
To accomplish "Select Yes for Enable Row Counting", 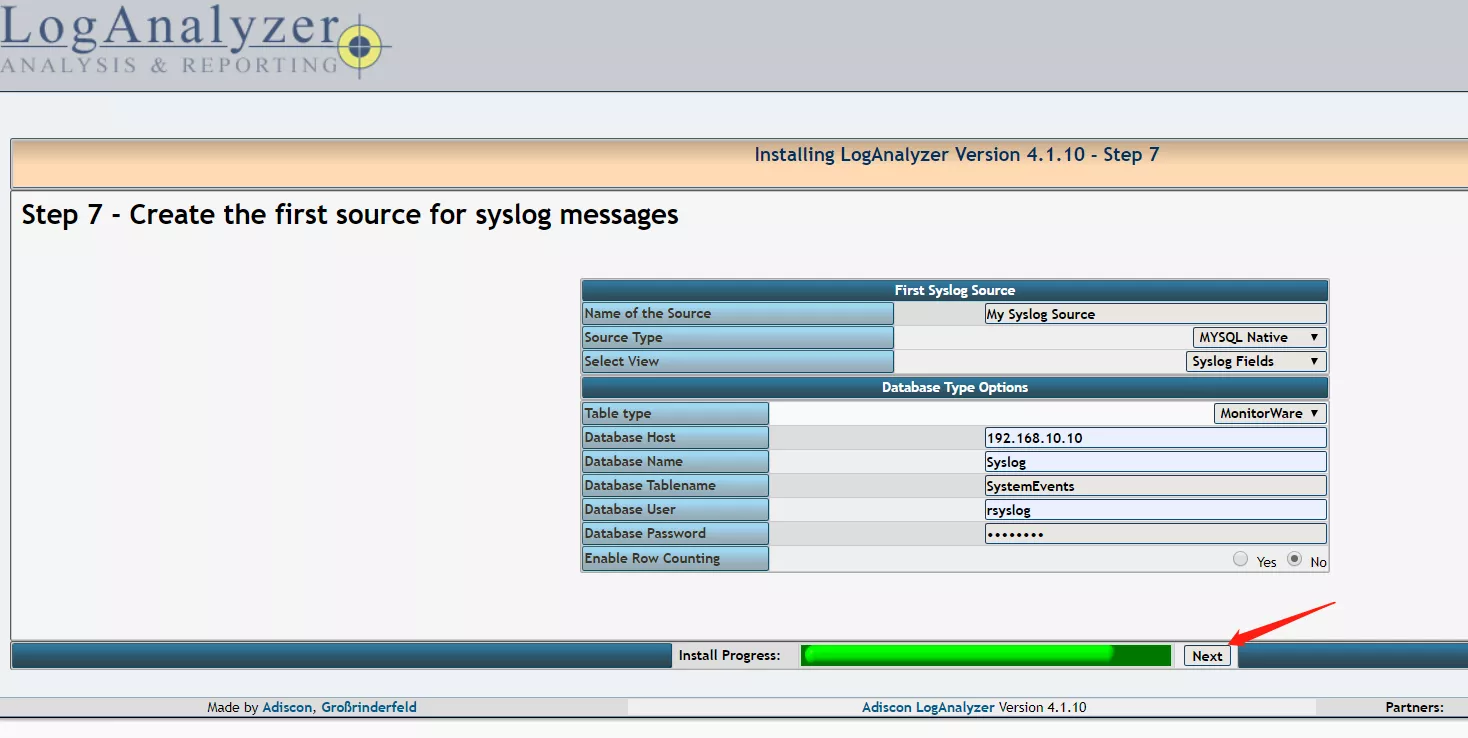I will (x=1241, y=559).
